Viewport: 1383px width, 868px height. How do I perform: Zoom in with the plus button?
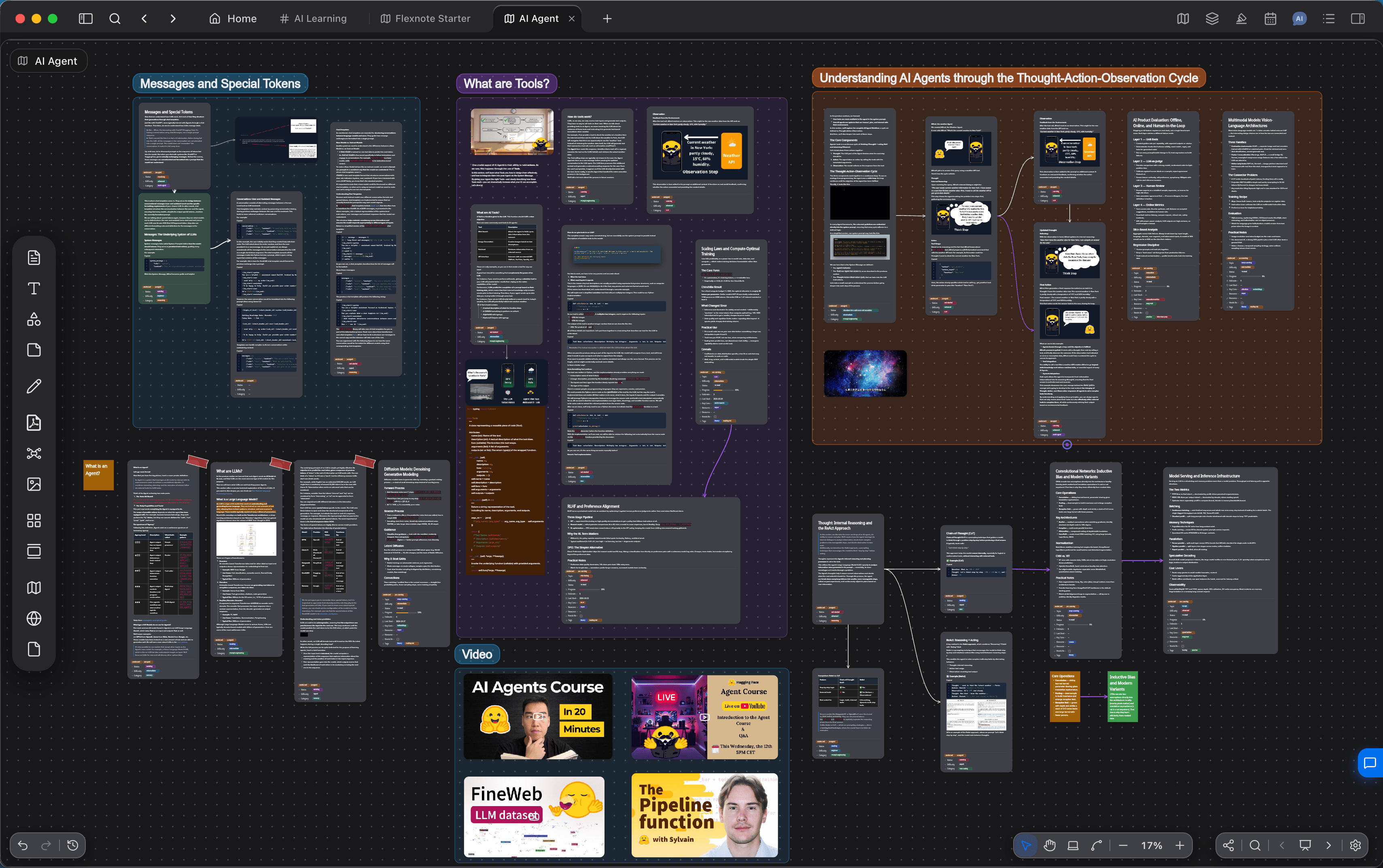(1179, 845)
